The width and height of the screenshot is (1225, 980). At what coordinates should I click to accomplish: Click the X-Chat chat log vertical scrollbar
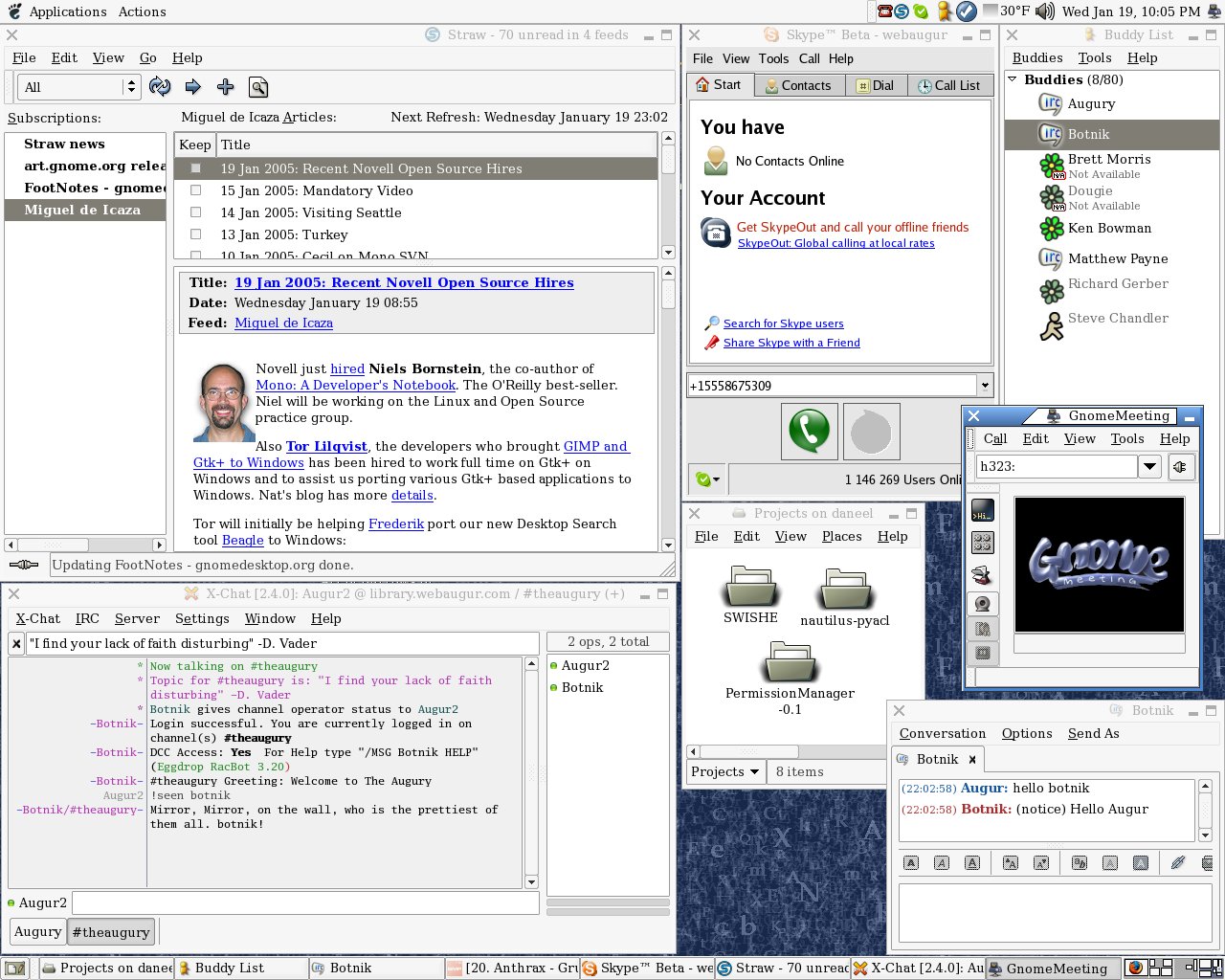tap(531, 772)
